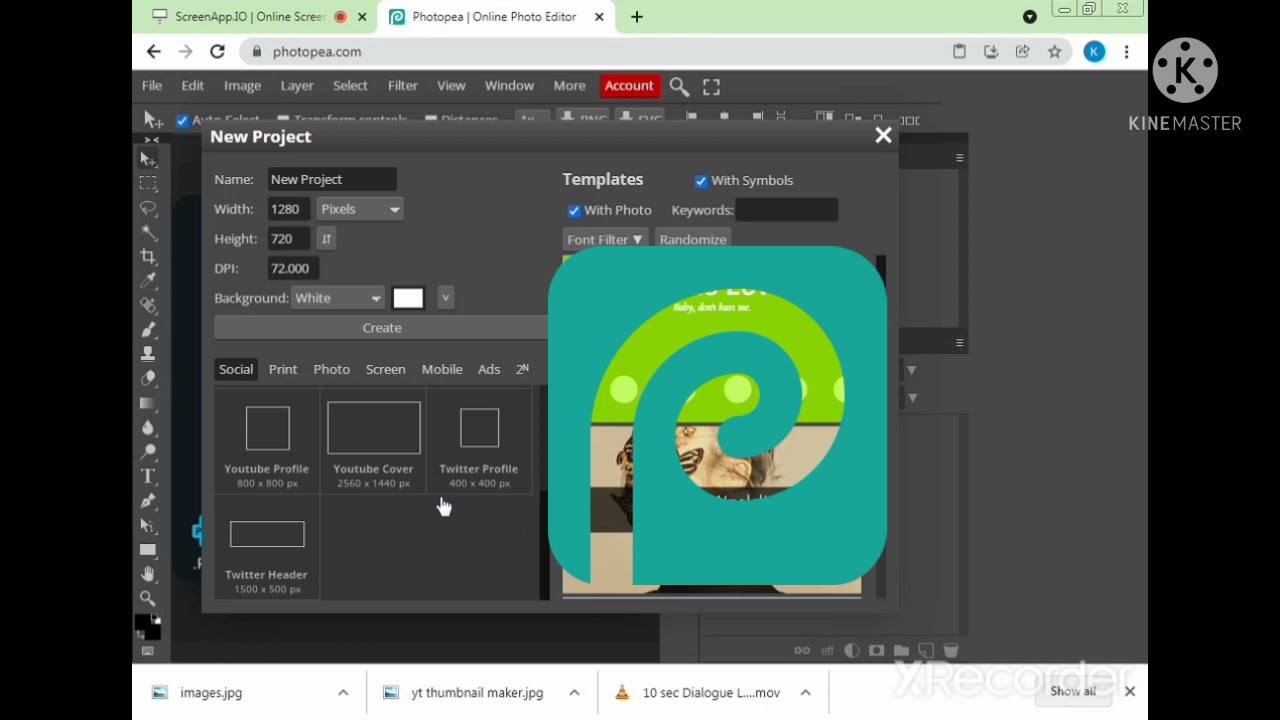Select the Brush tool
This screenshot has width=1280, height=720.
(148, 330)
